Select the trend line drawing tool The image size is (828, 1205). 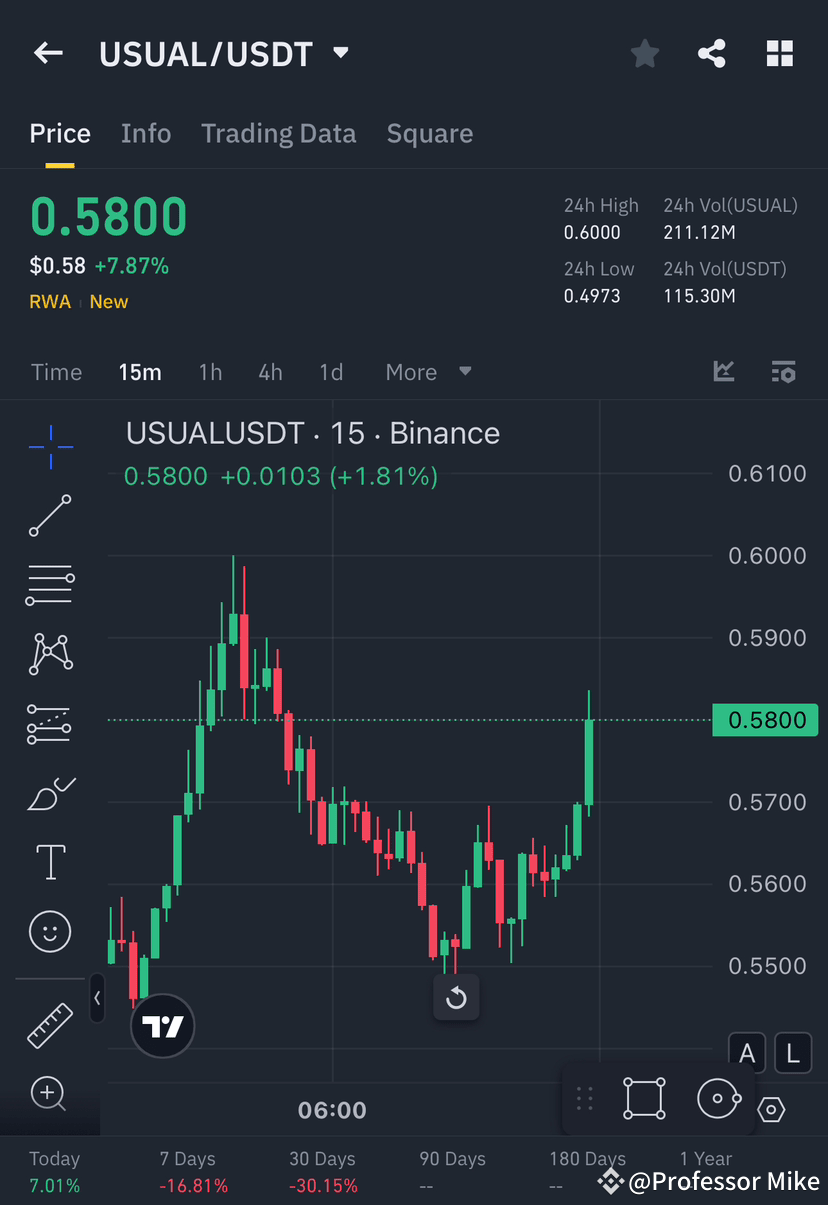coord(49,516)
